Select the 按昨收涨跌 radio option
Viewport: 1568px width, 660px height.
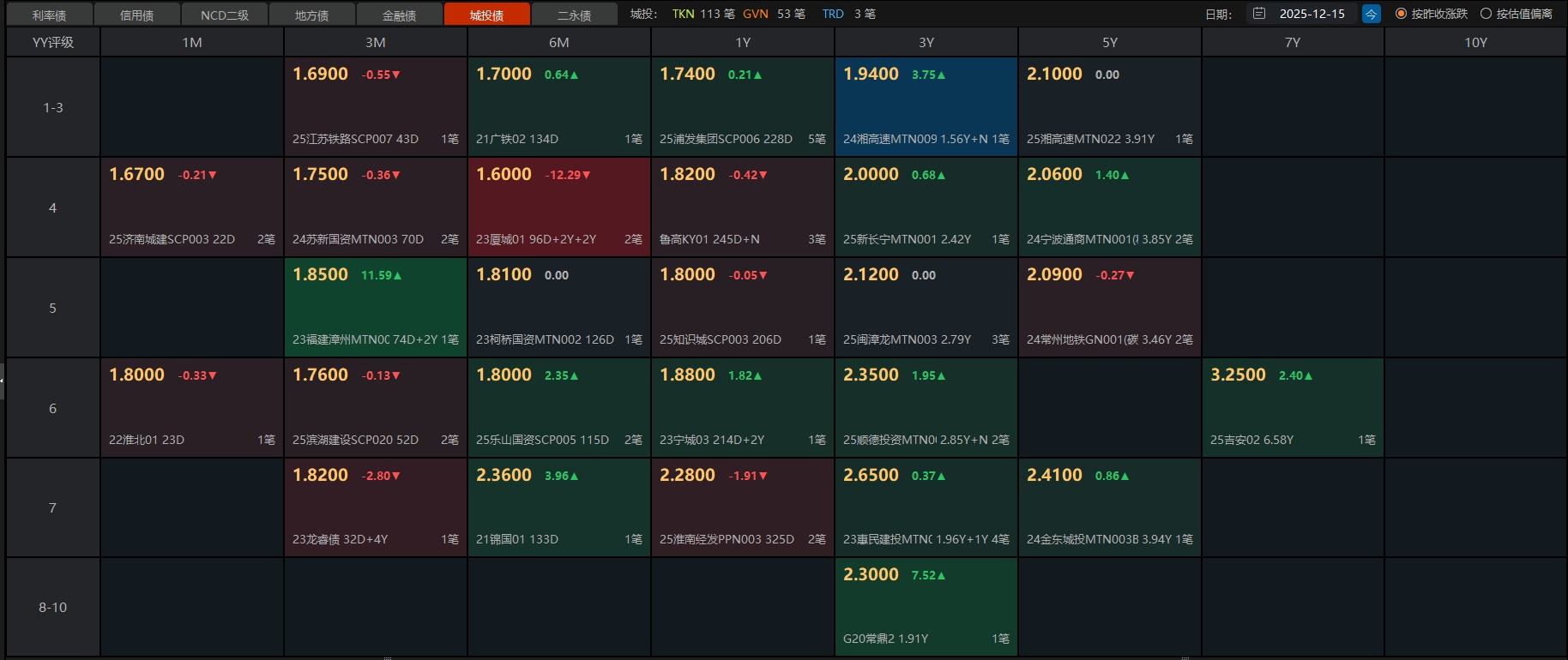pos(1431,14)
